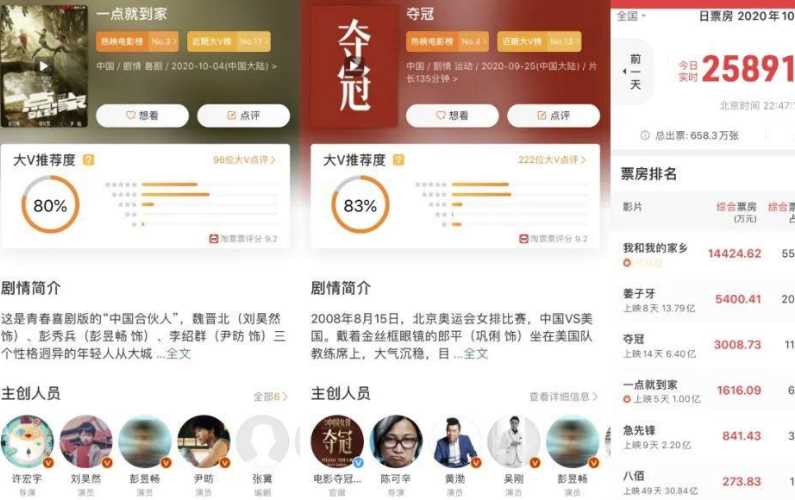Tap 想看 button for 一点就到家
This screenshot has height=500, width=795.
(x=142, y=116)
